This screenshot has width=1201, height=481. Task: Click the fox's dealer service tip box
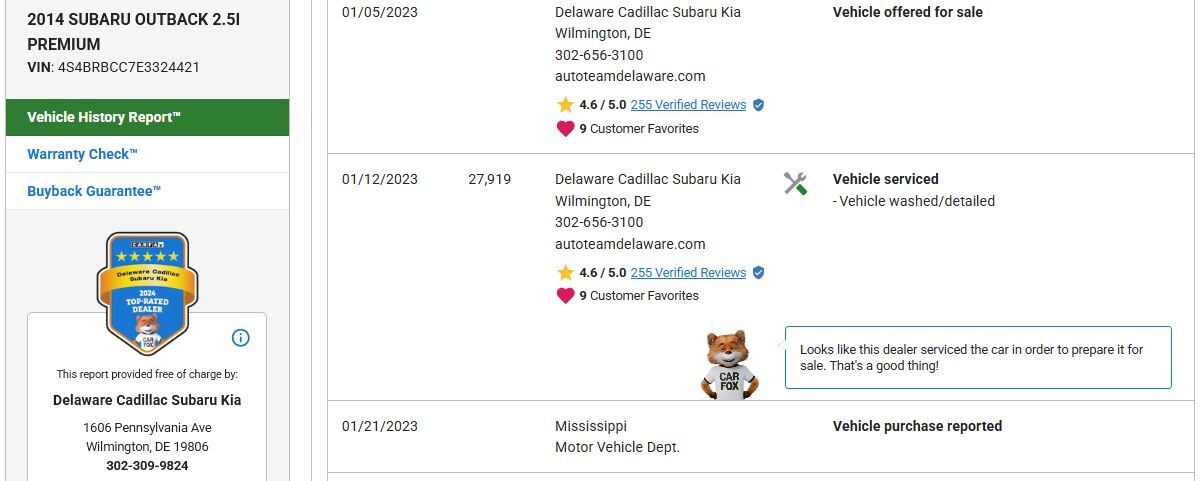pos(977,358)
